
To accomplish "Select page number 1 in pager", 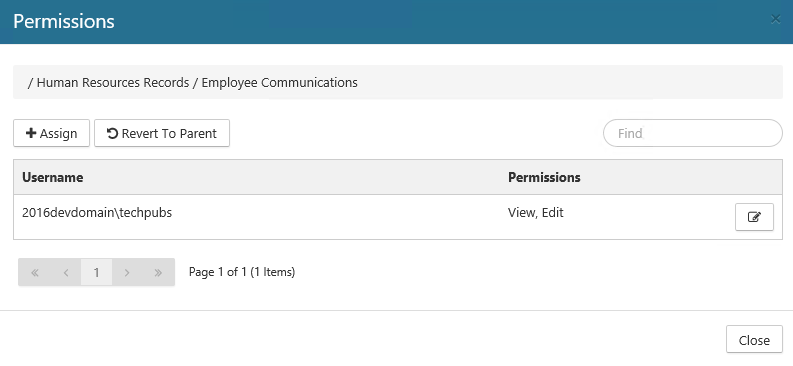I will tap(97, 272).
